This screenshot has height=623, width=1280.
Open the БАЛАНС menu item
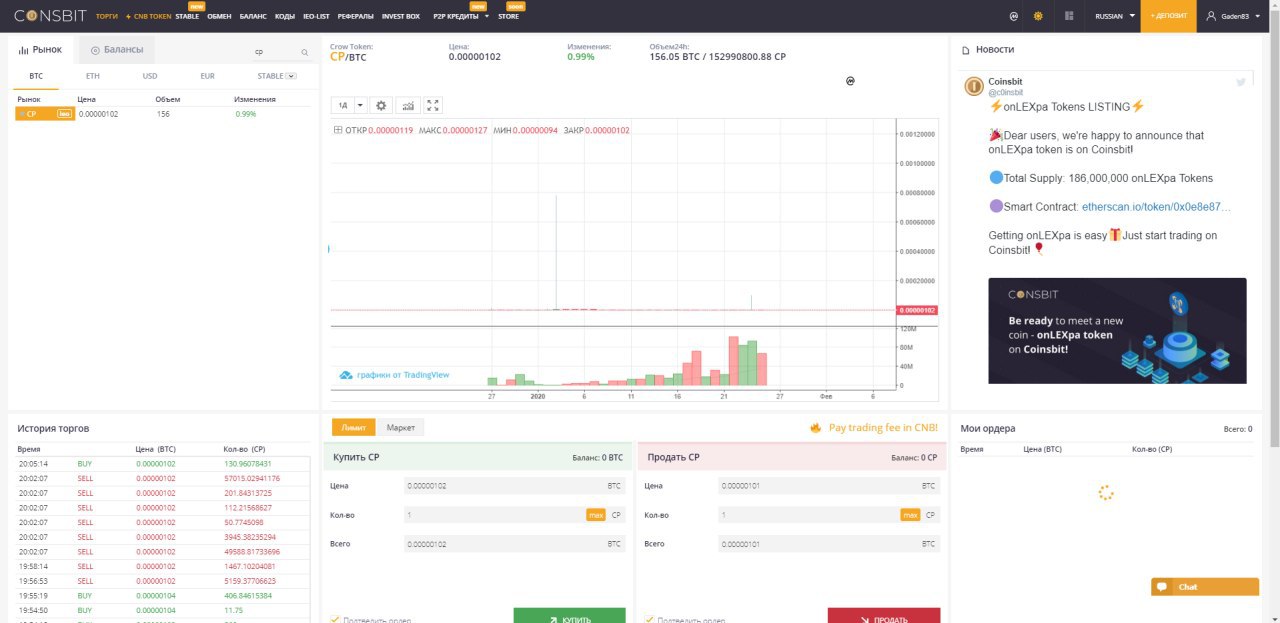[x=254, y=16]
